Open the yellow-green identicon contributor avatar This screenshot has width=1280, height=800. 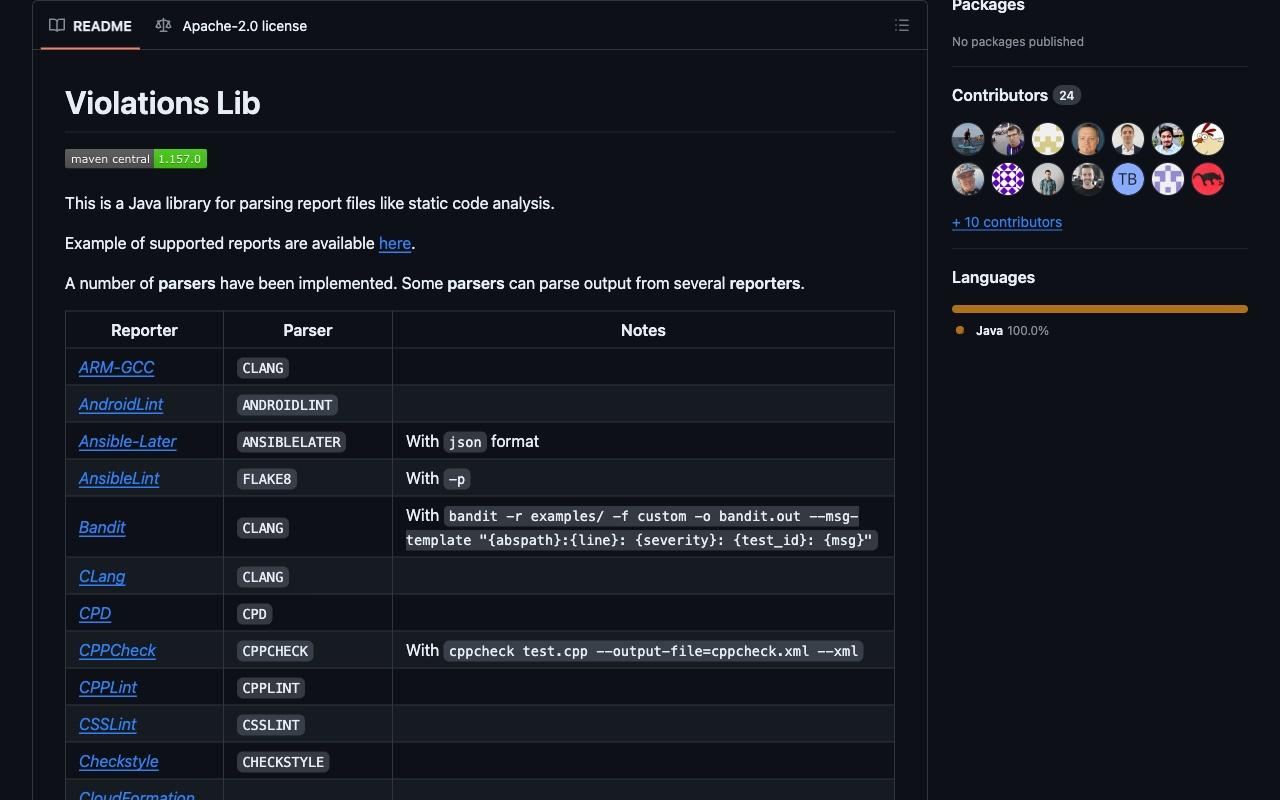click(x=1048, y=139)
